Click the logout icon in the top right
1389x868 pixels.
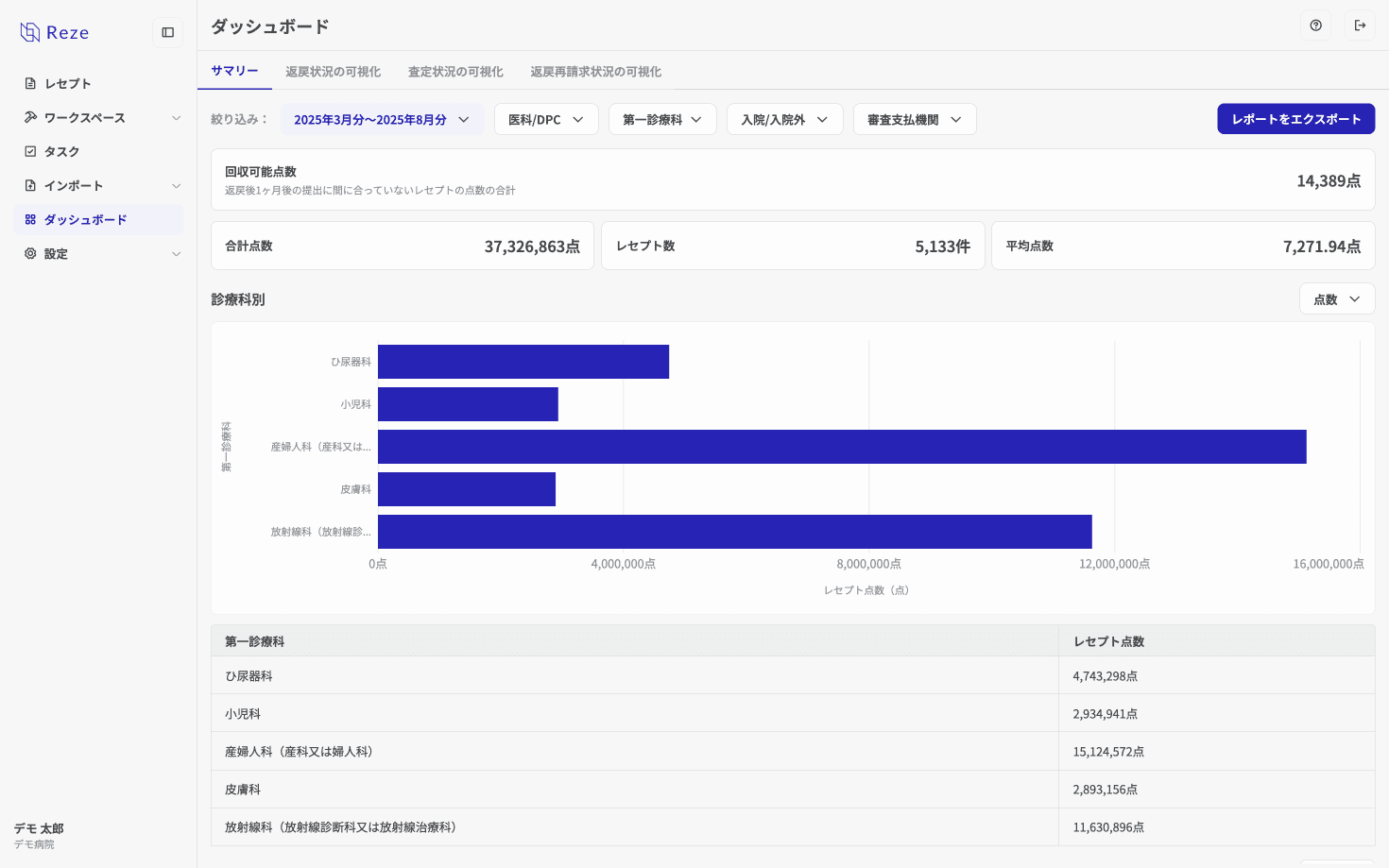pyautogui.click(x=1360, y=26)
